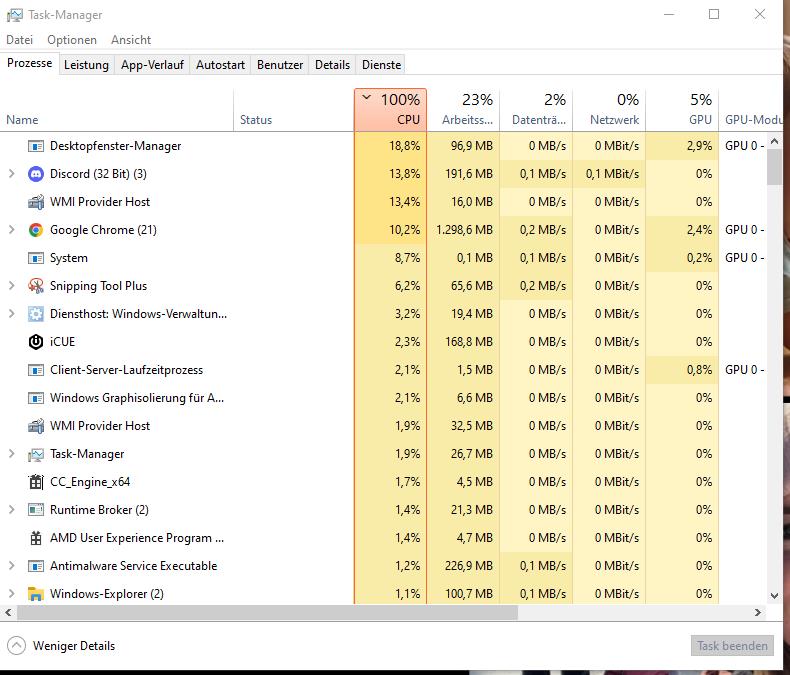Open the Optionen menu
Viewport: 790px width, 675px height.
click(72, 40)
